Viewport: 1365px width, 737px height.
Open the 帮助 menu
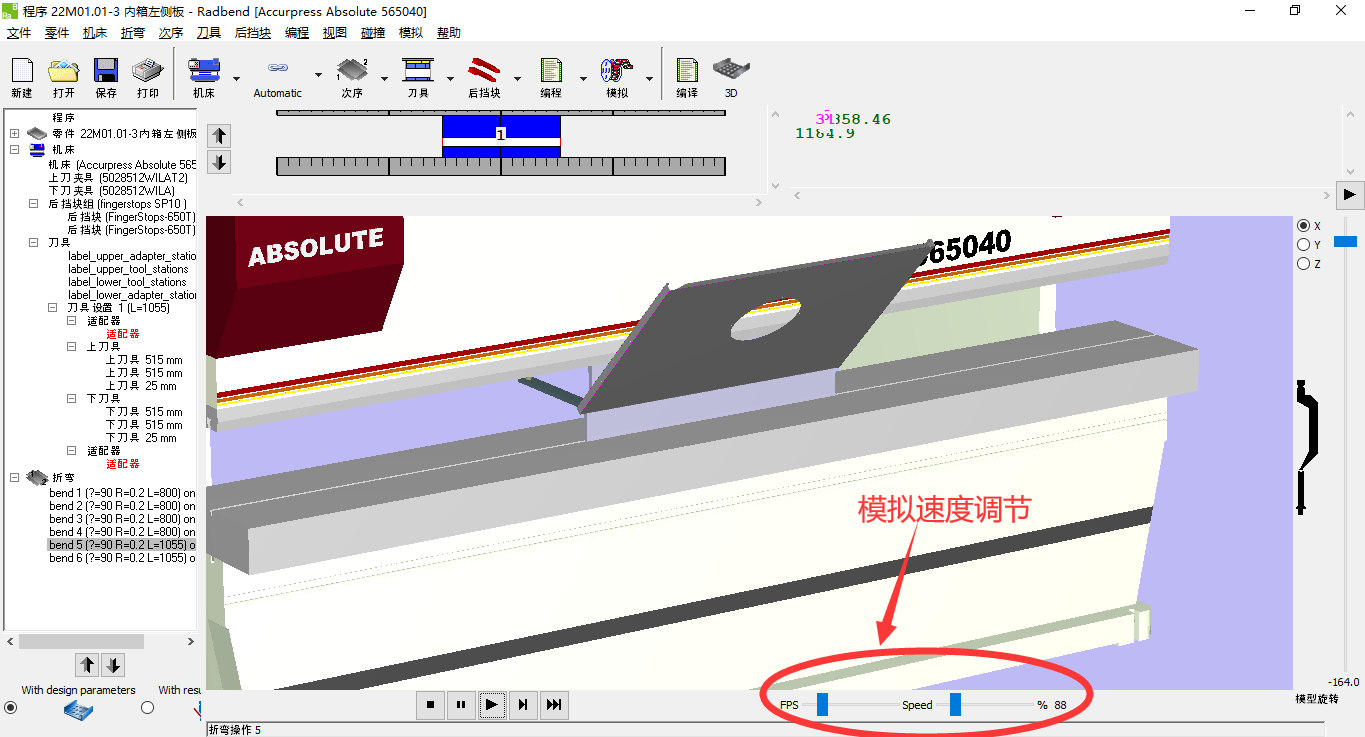pos(449,32)
